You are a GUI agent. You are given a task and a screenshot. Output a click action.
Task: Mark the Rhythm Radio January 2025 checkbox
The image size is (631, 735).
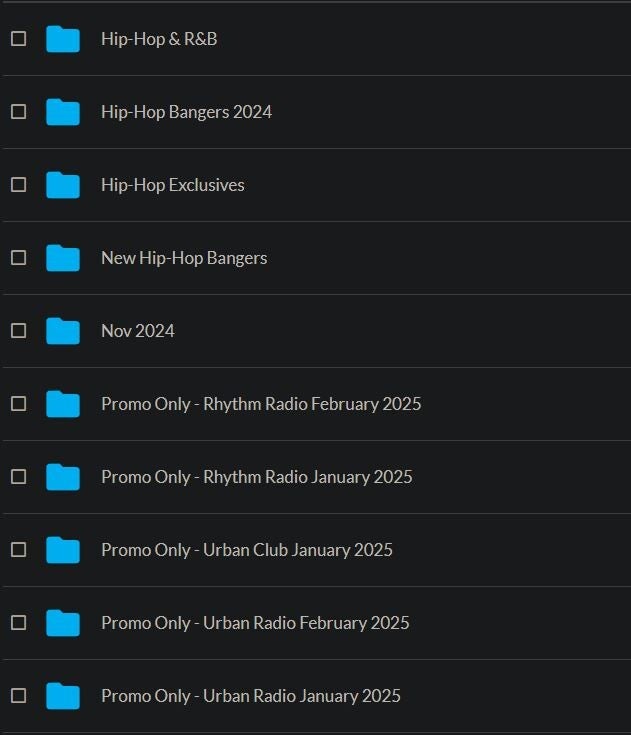[x=18, y=477]
